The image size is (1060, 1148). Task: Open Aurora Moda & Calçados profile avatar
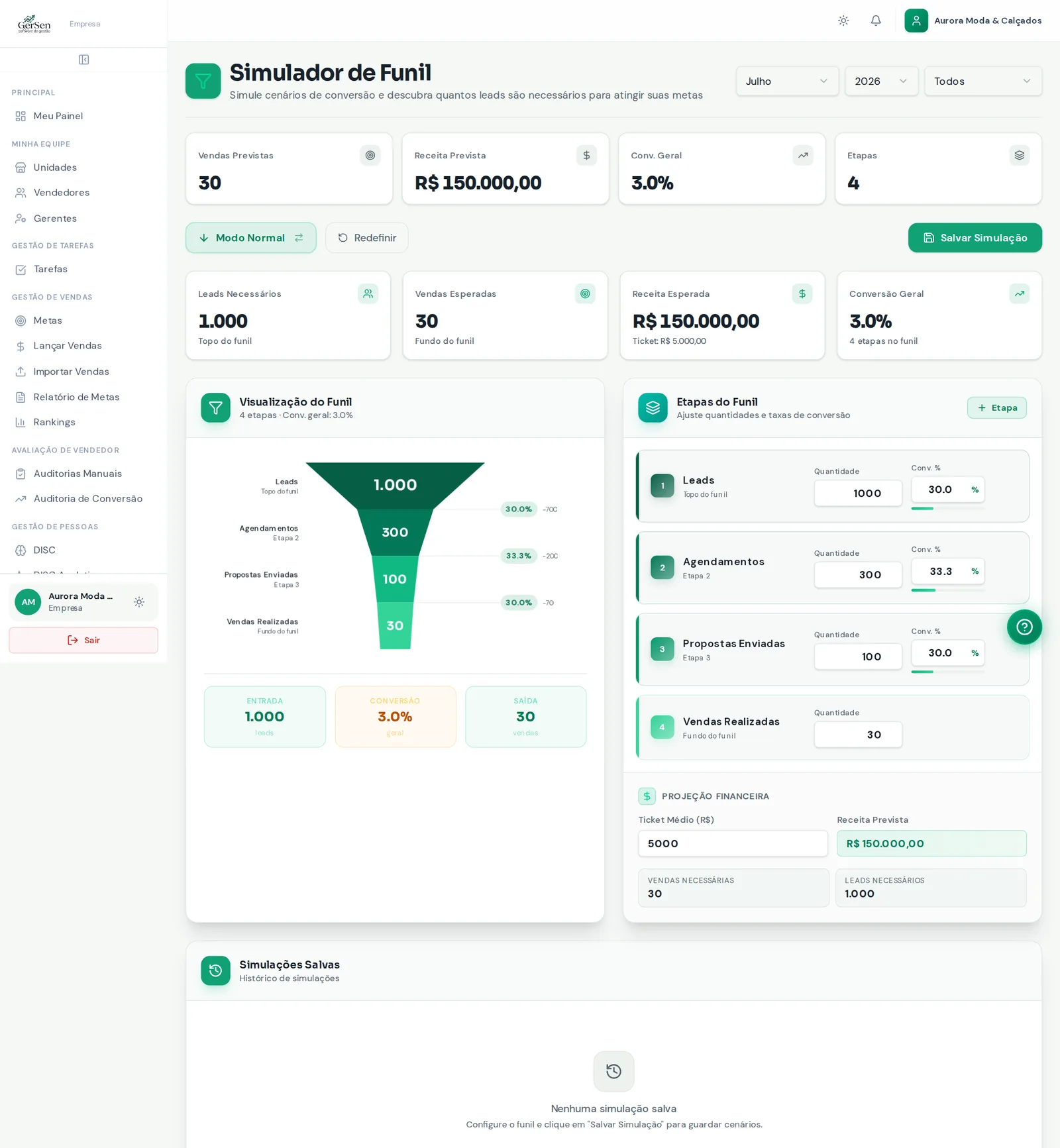916,21
